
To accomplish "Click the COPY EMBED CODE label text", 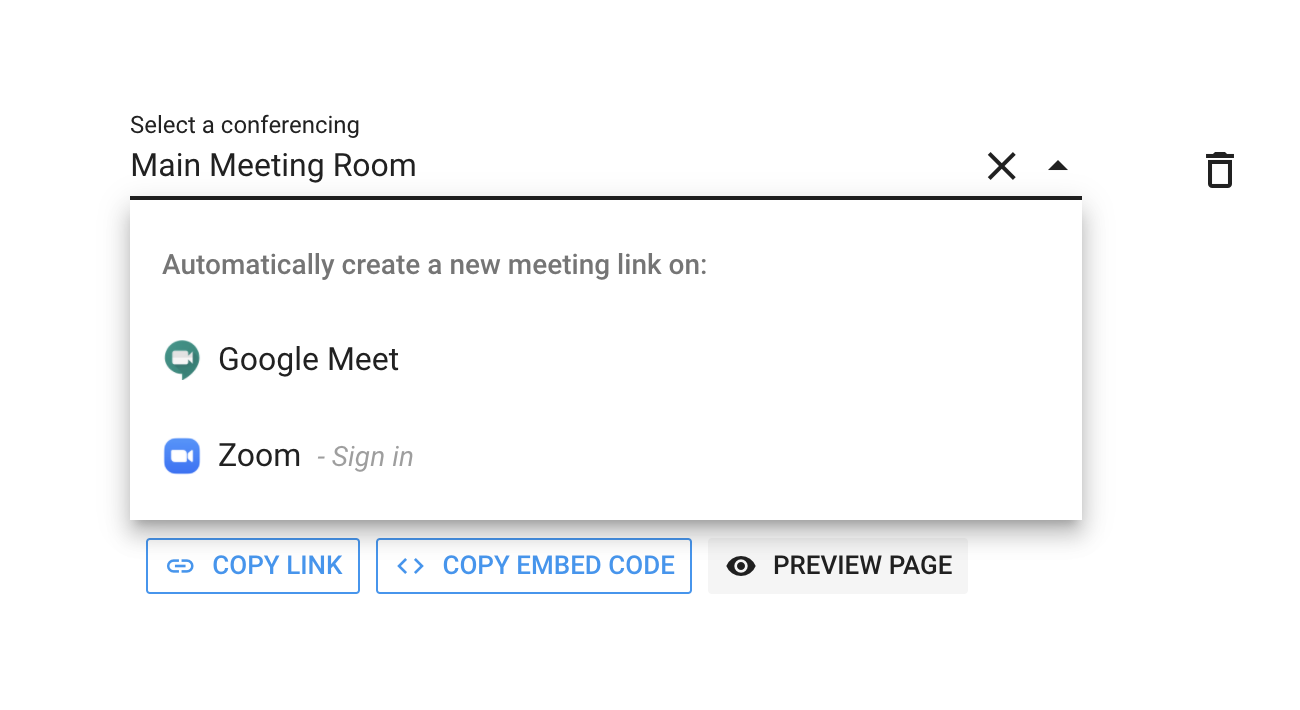I will (x=559, y=566).
